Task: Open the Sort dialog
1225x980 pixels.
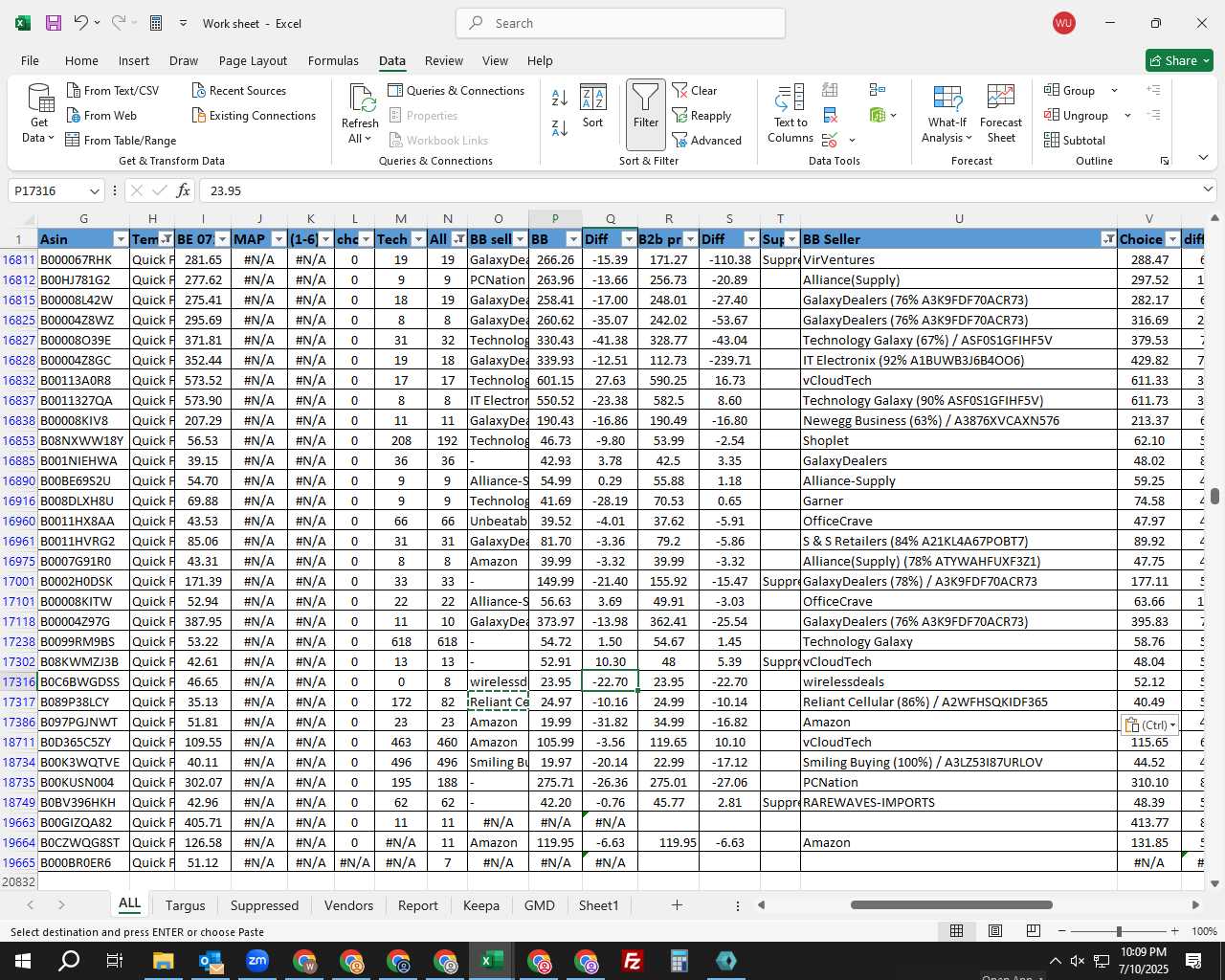Action: coord(593,106)
